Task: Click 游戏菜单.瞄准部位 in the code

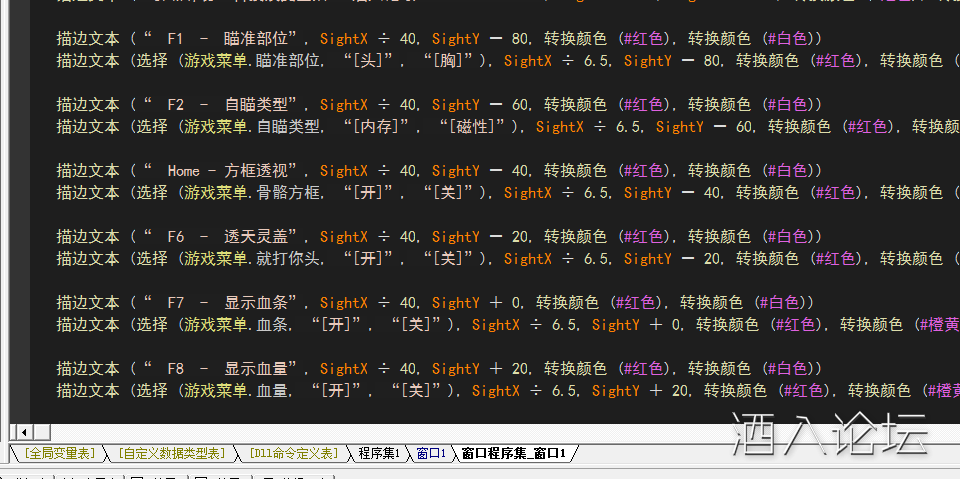Action: point(252,61)
